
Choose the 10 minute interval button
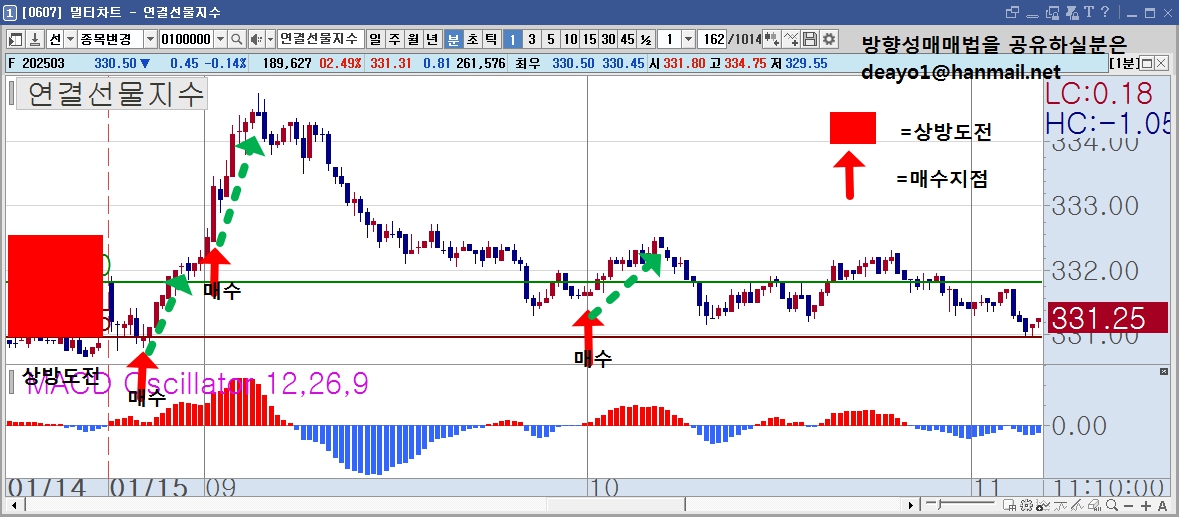point(571,39)
